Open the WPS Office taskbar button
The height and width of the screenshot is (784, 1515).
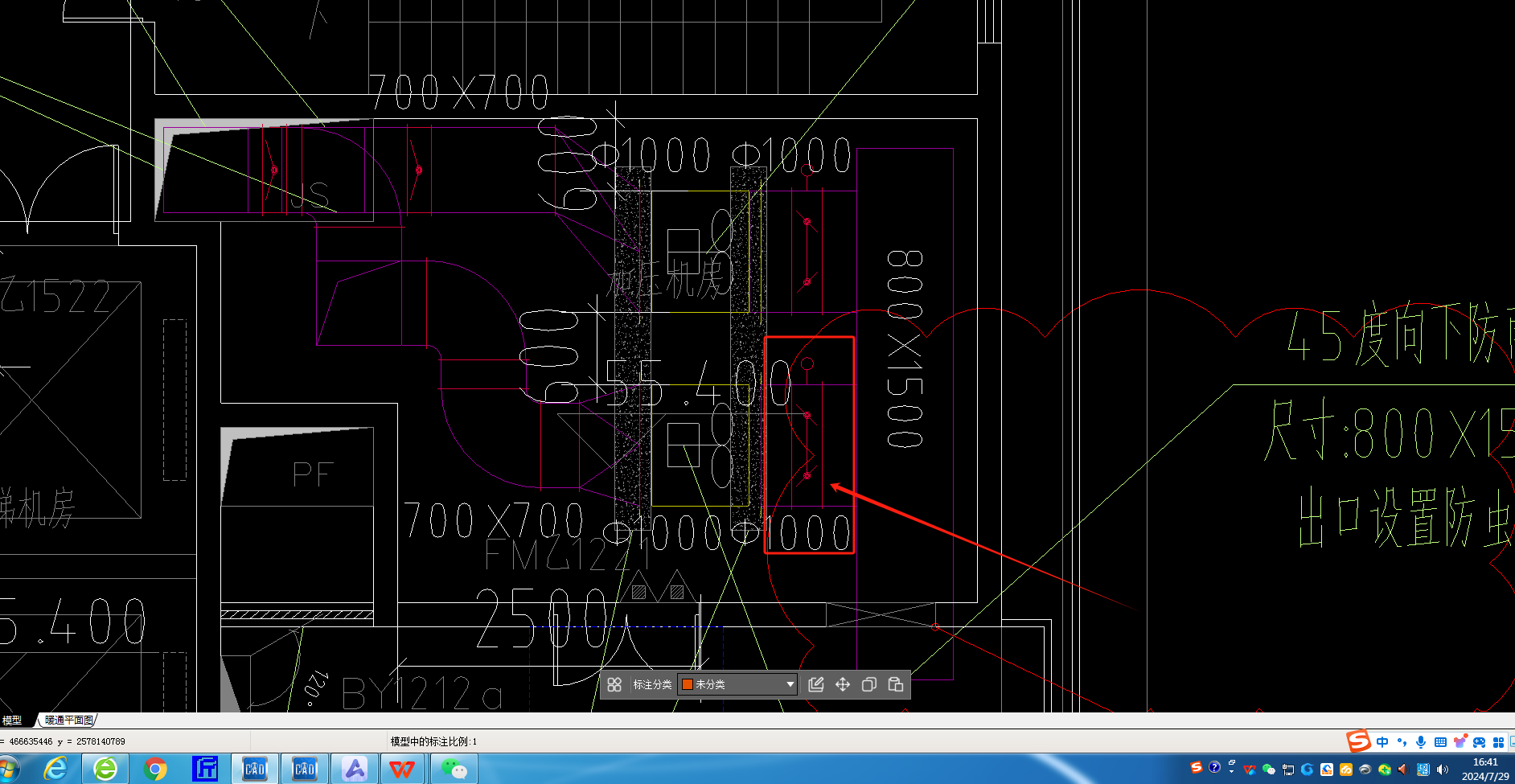coord(401,770)
